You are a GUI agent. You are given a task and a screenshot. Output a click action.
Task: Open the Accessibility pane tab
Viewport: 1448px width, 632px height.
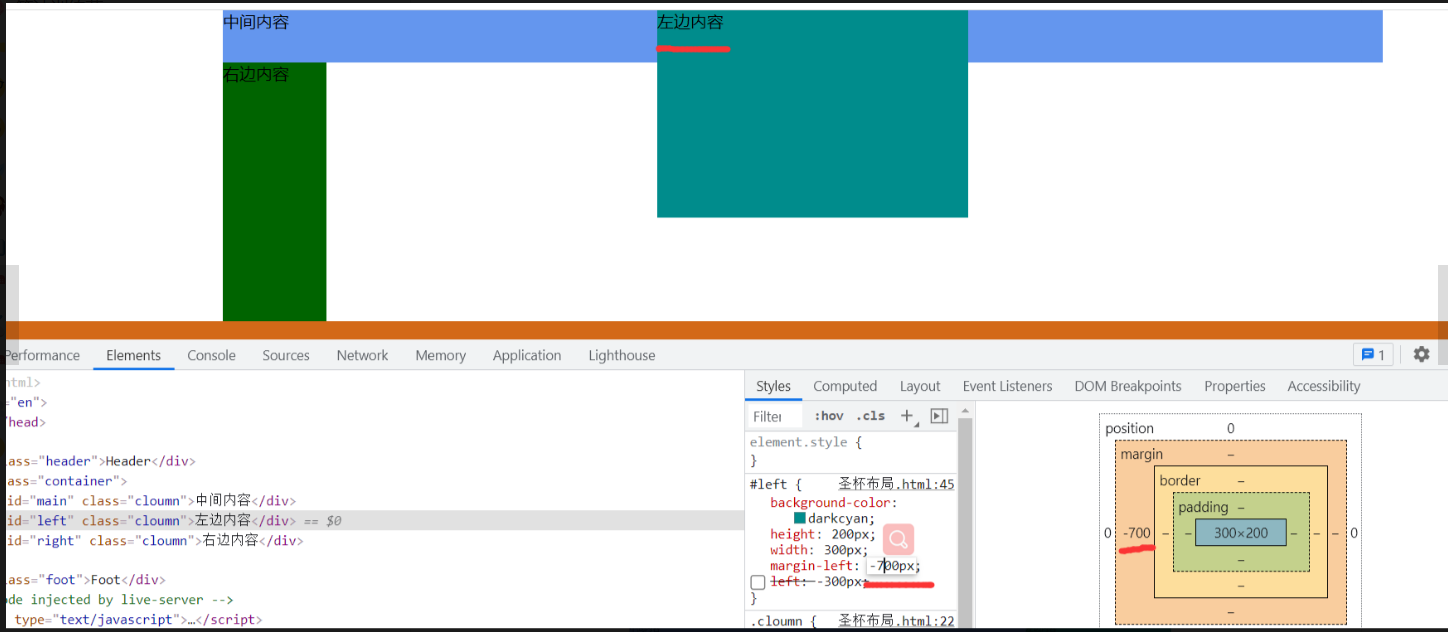(x=1324, y=386)
